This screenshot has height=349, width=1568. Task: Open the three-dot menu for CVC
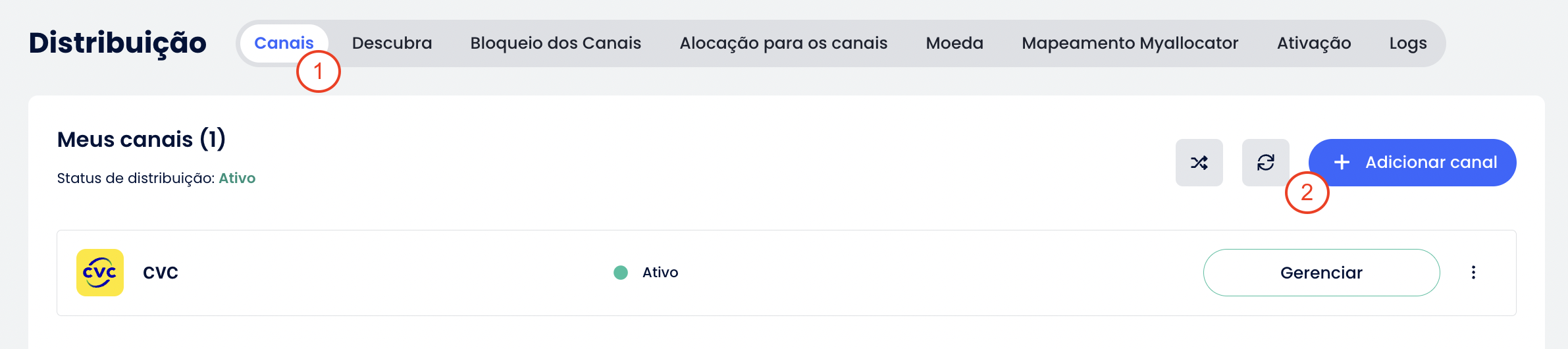(x=1473, y=273)
